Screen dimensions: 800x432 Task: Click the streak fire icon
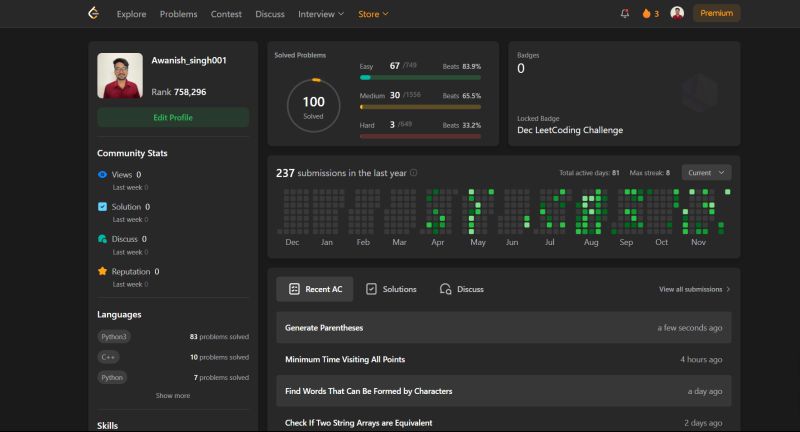pos(647,14)
